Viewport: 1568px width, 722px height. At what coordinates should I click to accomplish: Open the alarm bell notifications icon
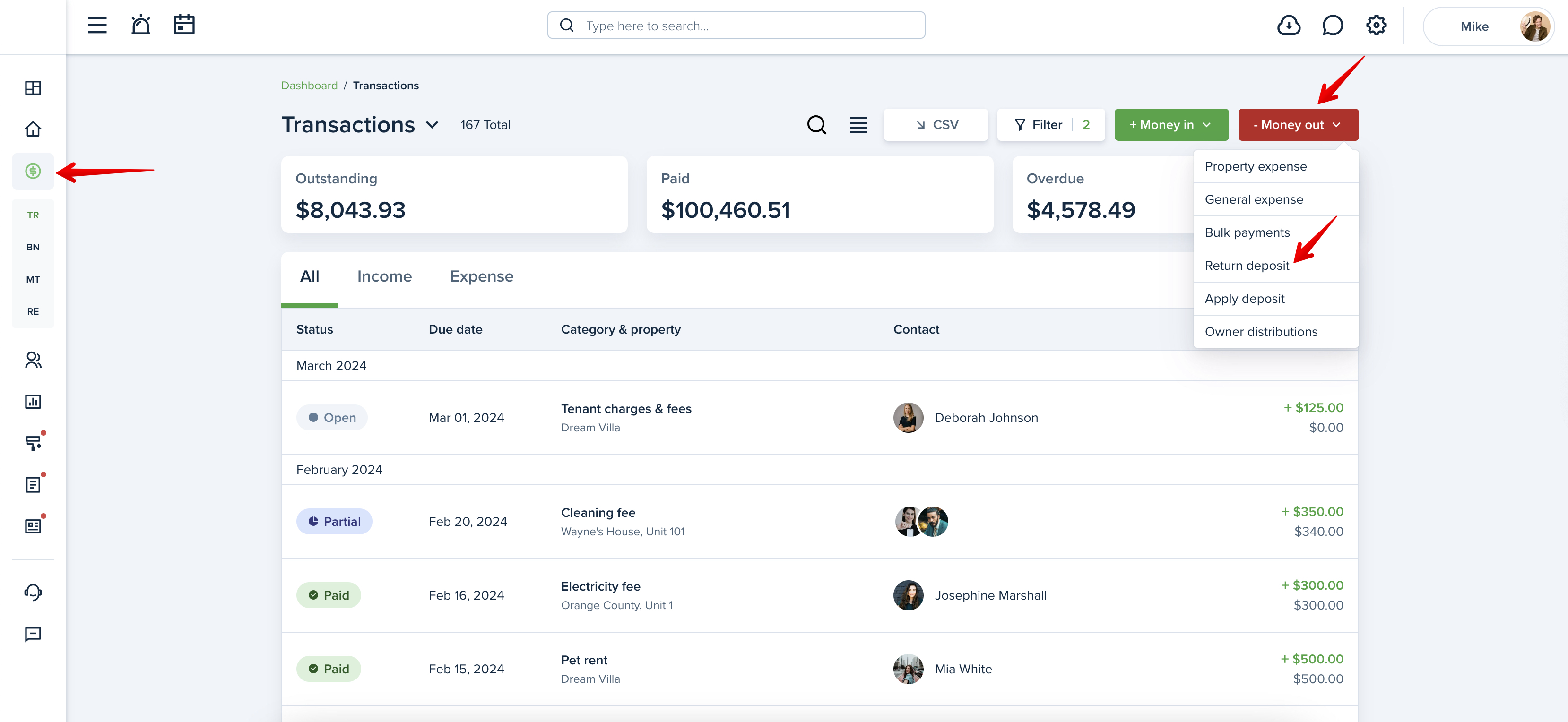point(140,25)
